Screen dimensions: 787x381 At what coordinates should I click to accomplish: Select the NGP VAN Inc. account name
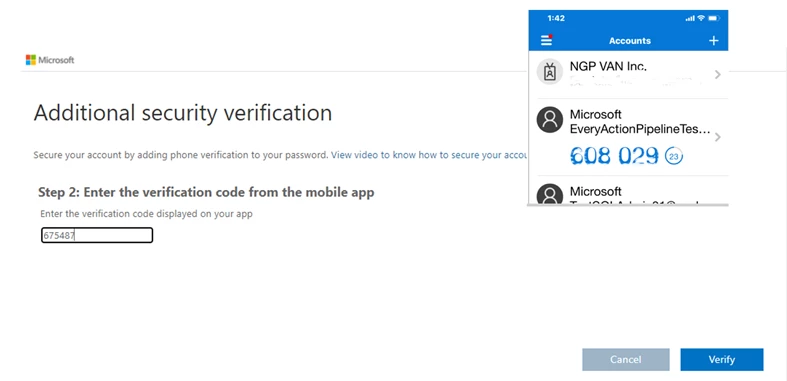point(608,66)
